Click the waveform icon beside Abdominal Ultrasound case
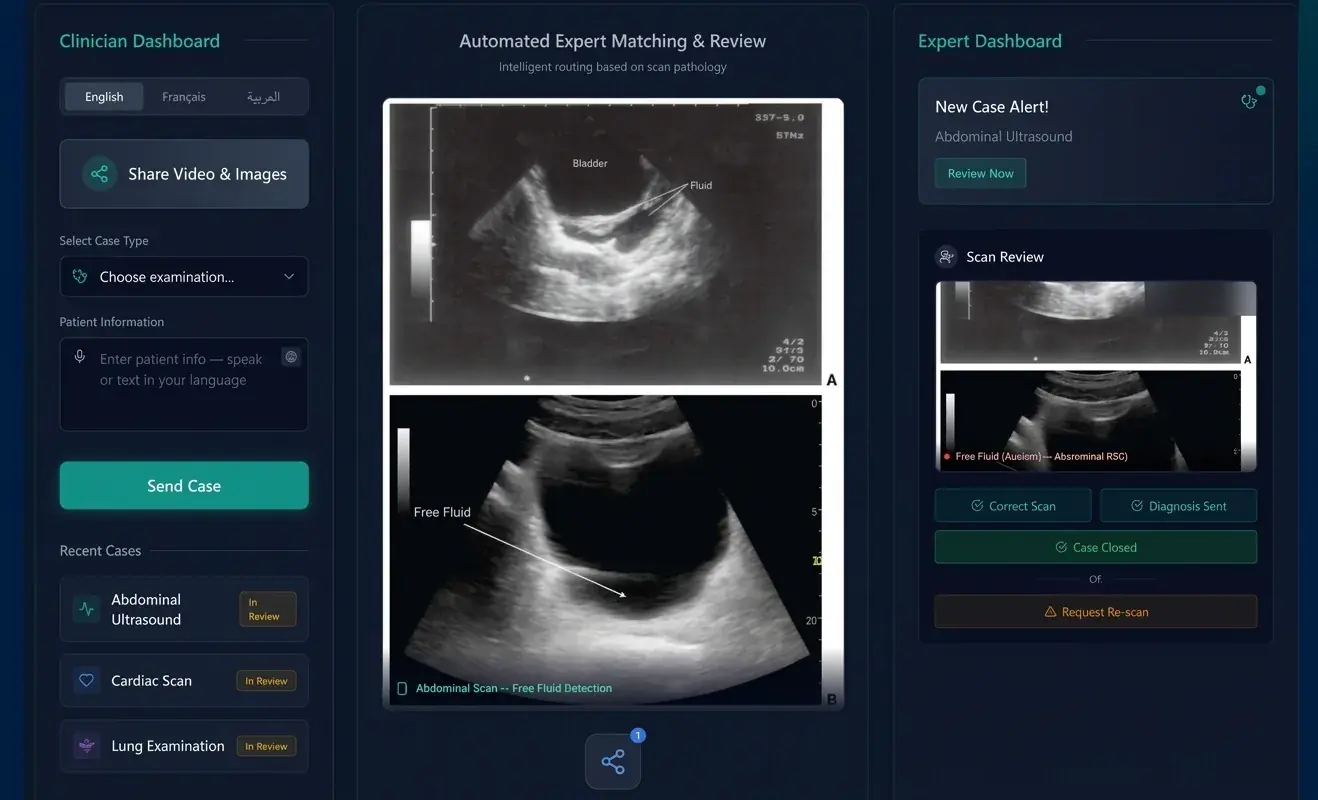 coord(85,608)
